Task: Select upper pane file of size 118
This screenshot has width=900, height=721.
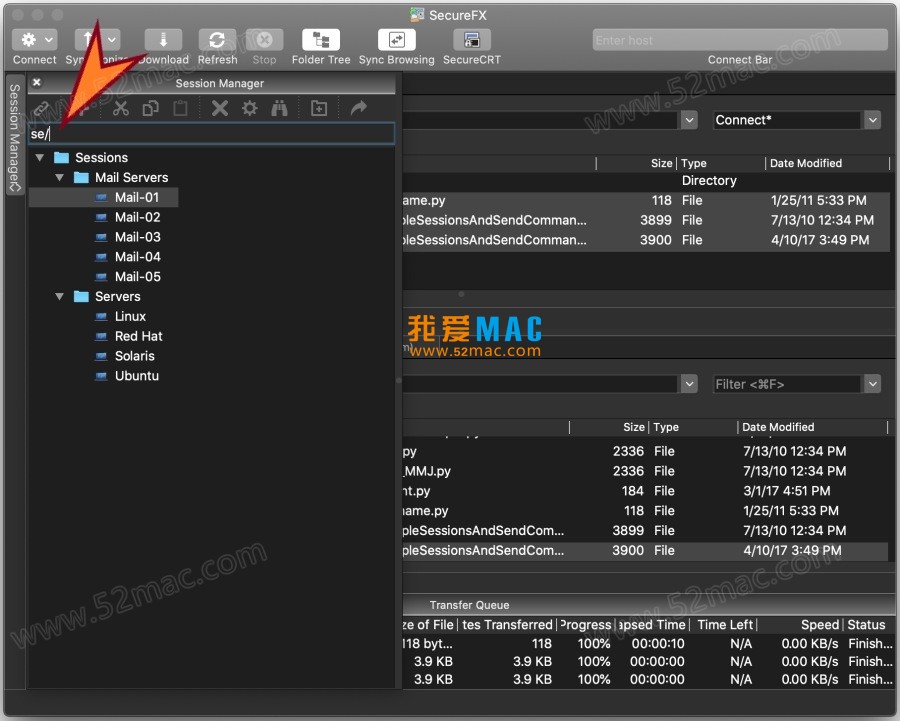Action: tap(646, 200)
